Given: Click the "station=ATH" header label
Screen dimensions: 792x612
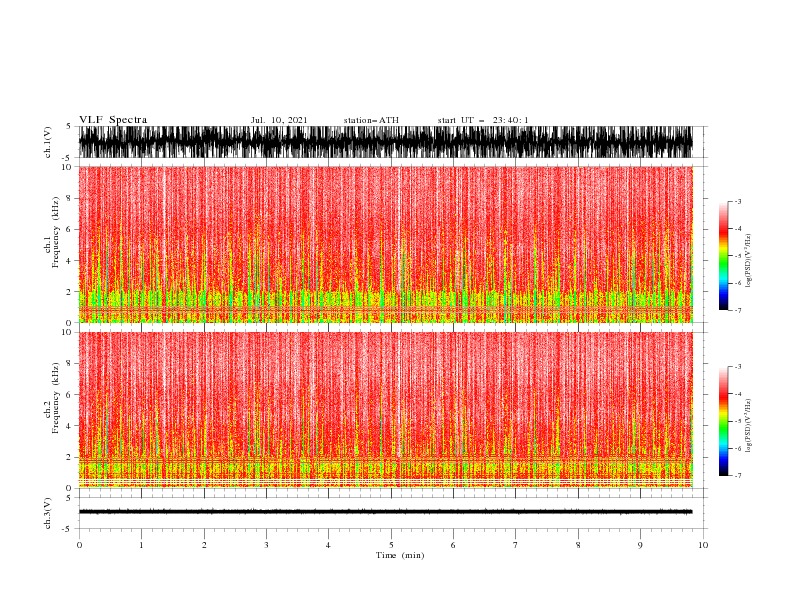Looking at the screenshot, I should [371, 120].
